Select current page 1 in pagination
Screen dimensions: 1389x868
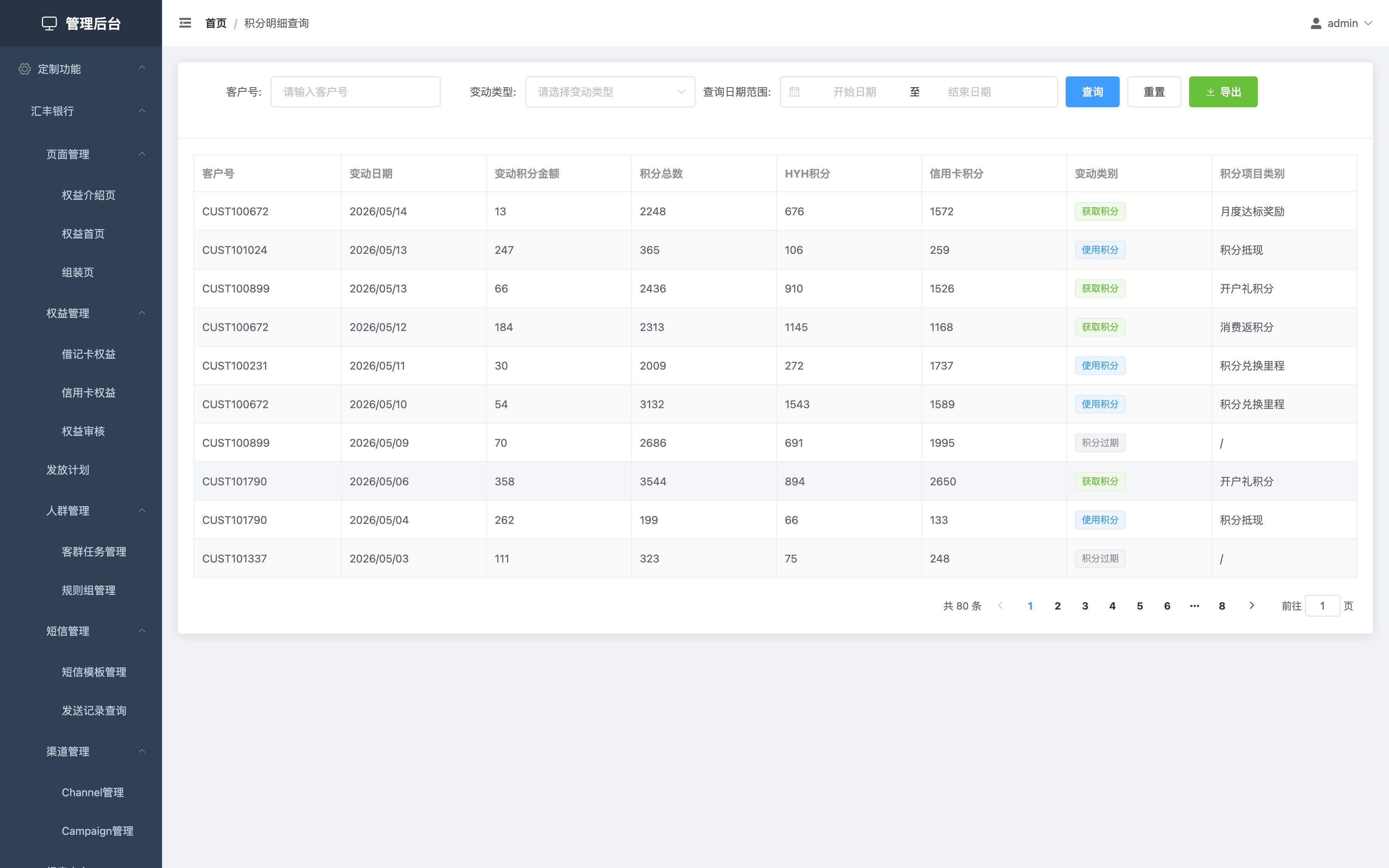point(1030,606)
